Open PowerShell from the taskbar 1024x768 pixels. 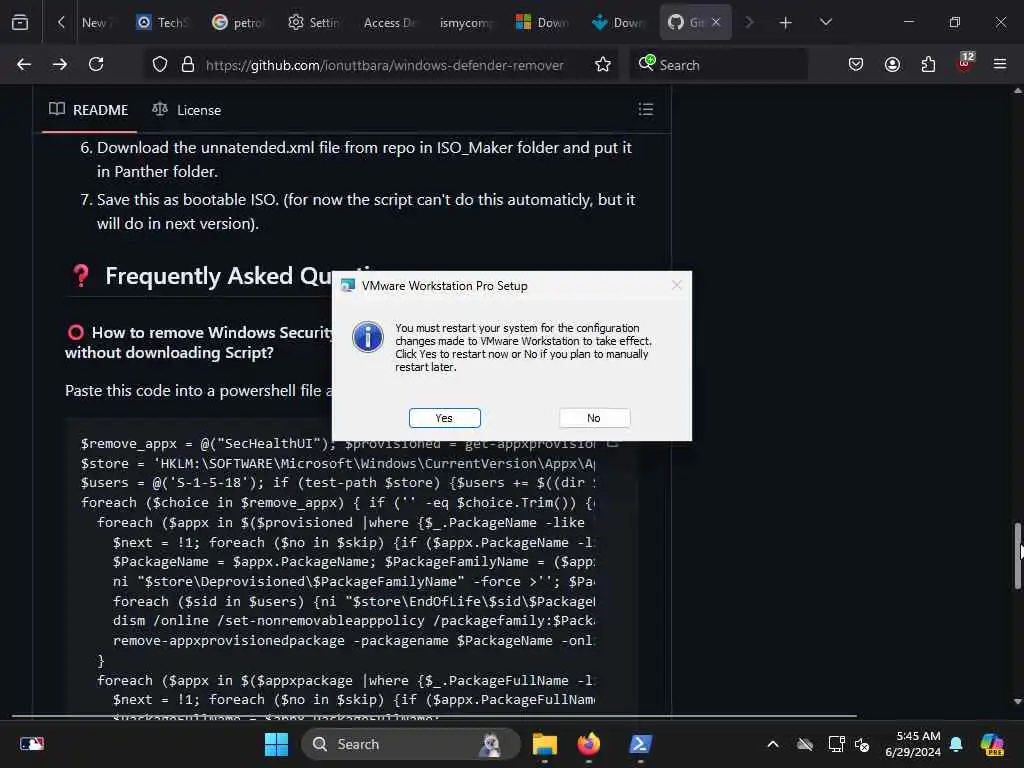(x=640, y=744)
